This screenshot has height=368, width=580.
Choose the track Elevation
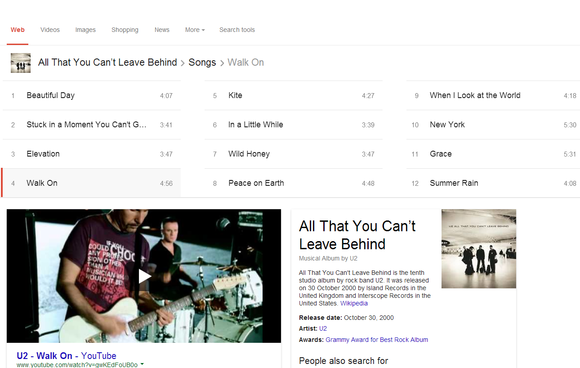click(92, 154)
